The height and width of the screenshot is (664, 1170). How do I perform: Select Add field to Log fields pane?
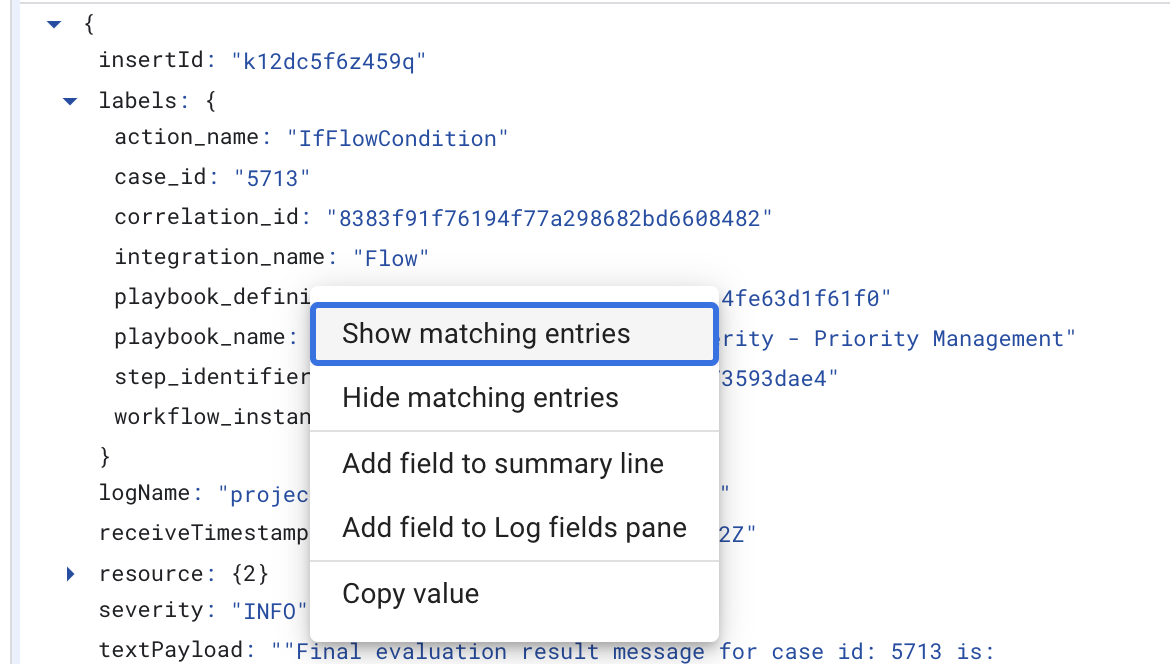click(x=514, y=528)
